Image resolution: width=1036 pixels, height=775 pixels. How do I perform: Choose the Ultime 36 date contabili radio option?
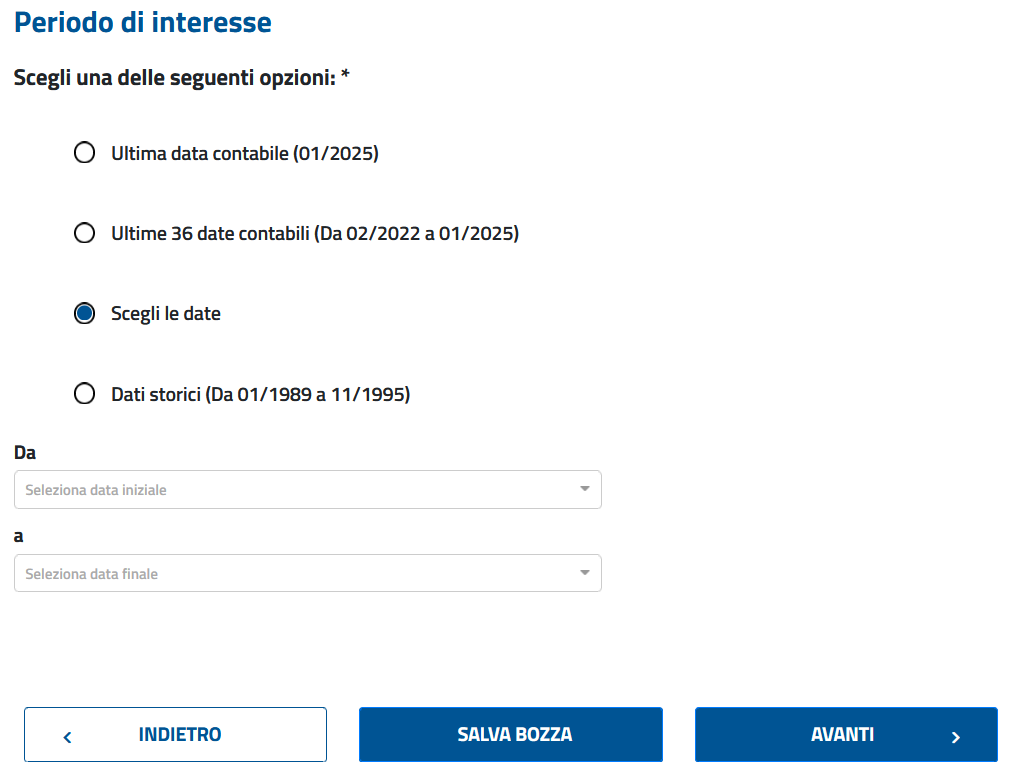click(85, 233)
